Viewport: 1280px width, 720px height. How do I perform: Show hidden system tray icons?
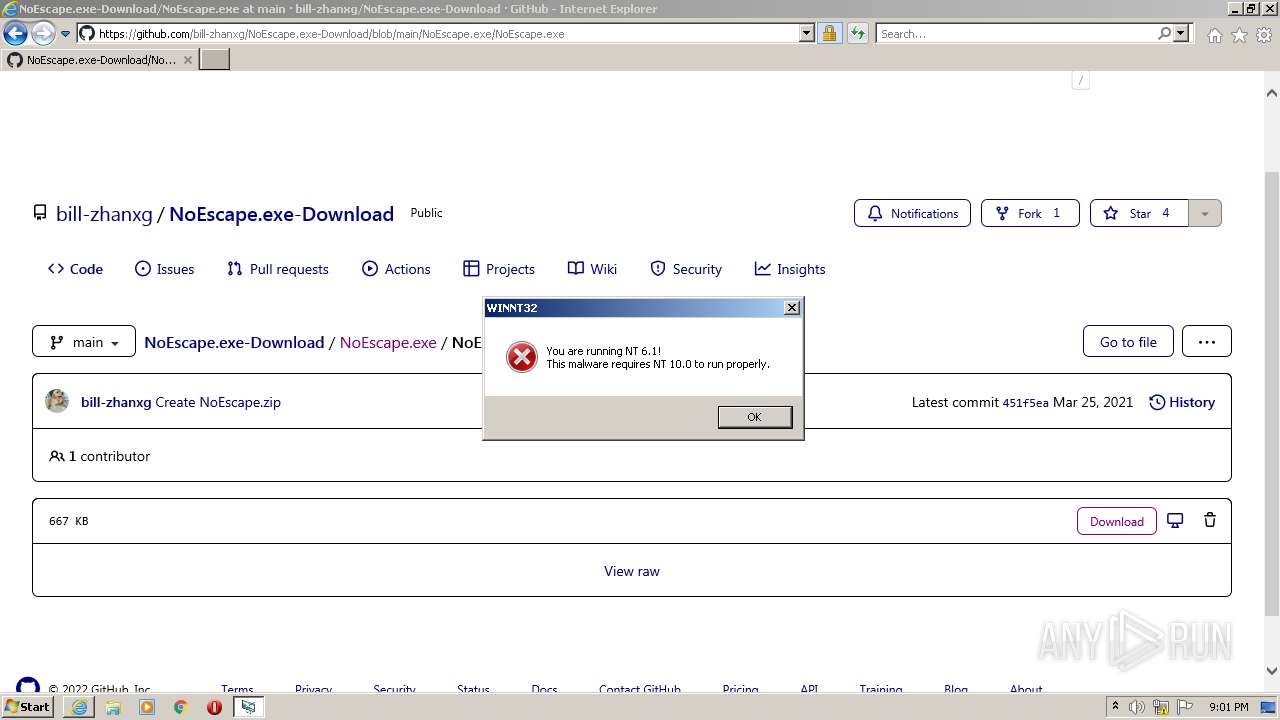click(x=1115, y=707)
